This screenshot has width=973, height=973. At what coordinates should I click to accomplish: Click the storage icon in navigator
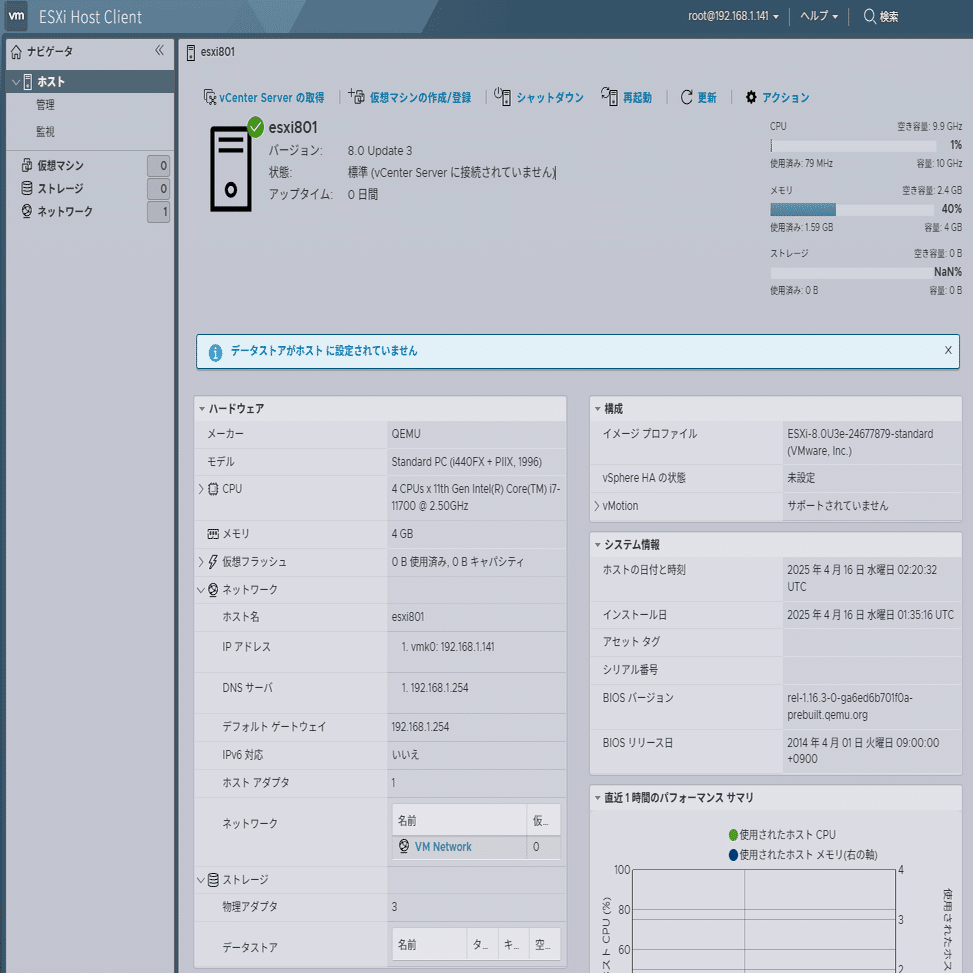tap(27, 188)
